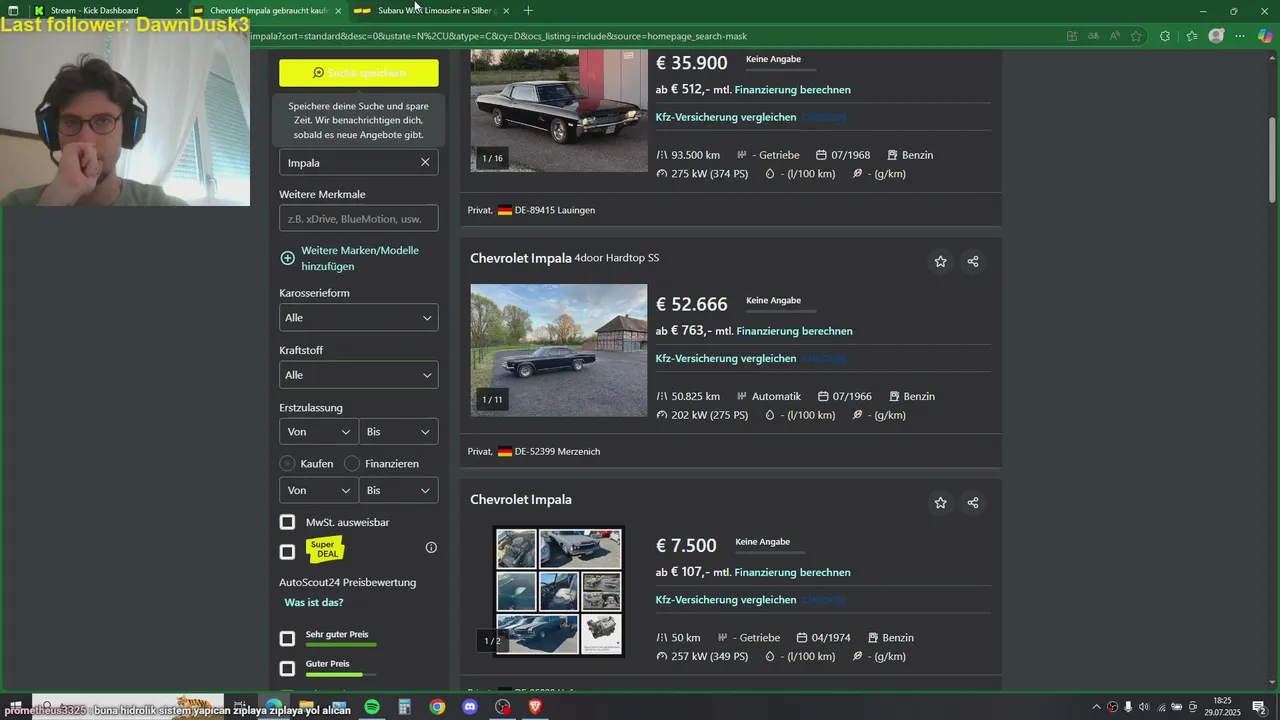Open the notification center in the taskbar
Image resolution: width=1280 pixels, height=720 pixels.
(1259, 707)
